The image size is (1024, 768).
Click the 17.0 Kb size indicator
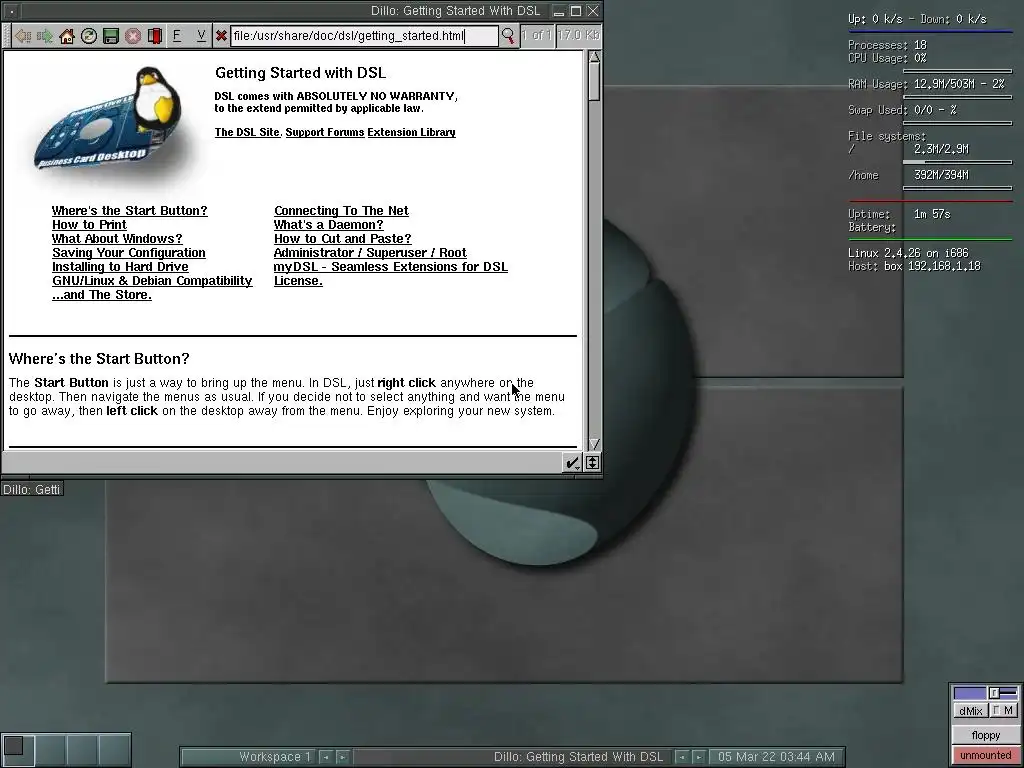(579, 35)
